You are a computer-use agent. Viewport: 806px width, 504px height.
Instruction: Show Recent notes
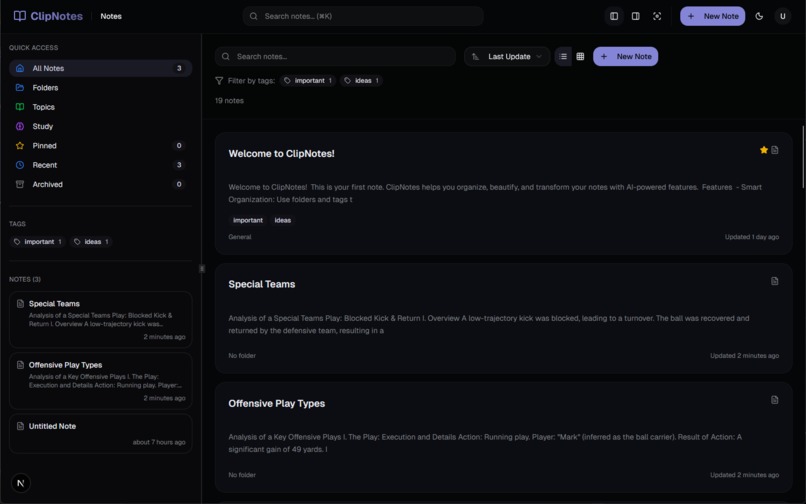pos(100,165)
